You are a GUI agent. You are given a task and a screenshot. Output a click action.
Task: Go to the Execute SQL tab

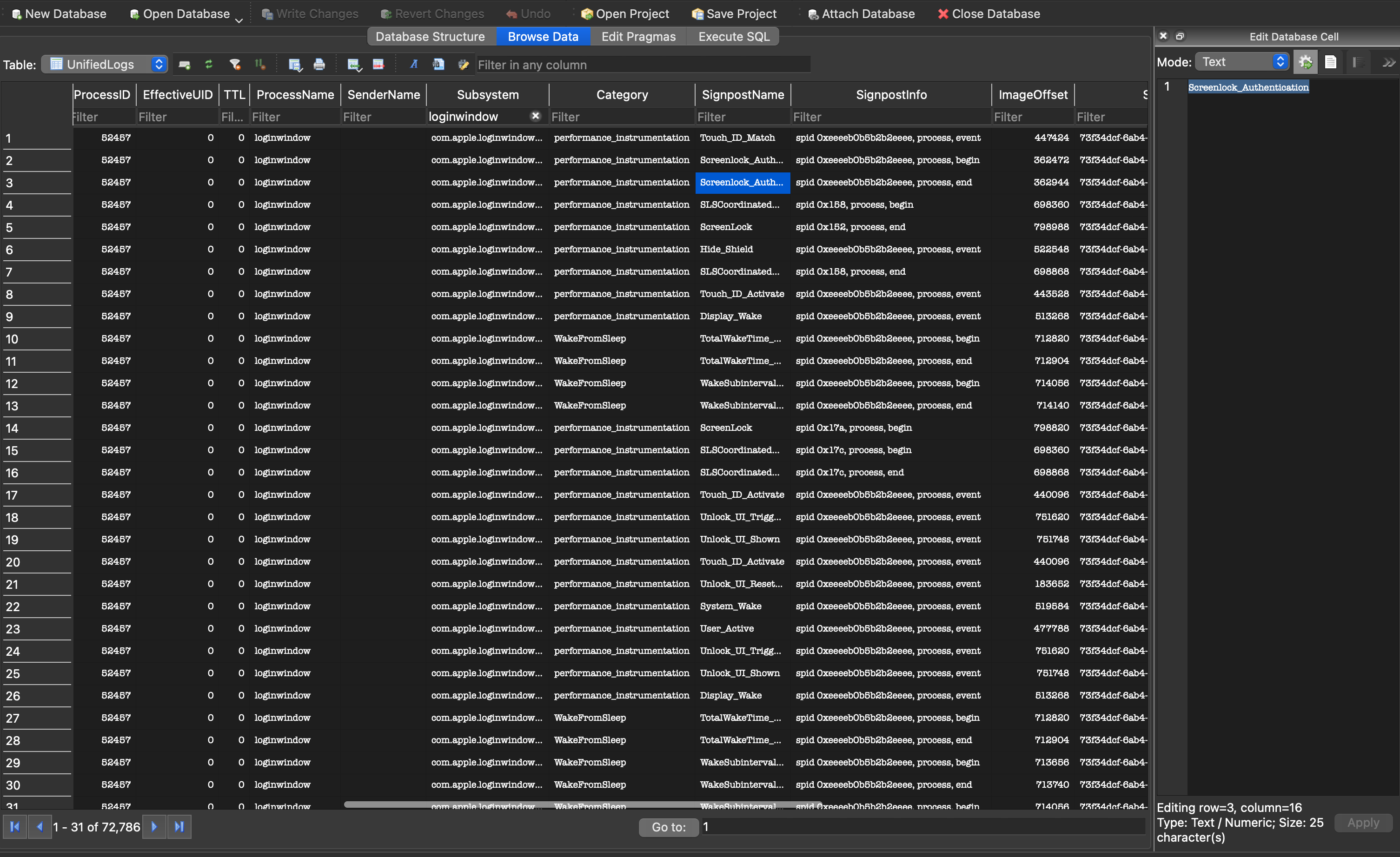point(734,37)
